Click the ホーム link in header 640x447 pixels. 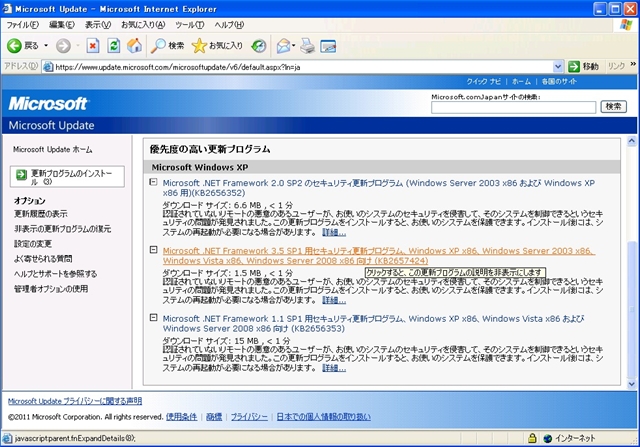(521, 82)
